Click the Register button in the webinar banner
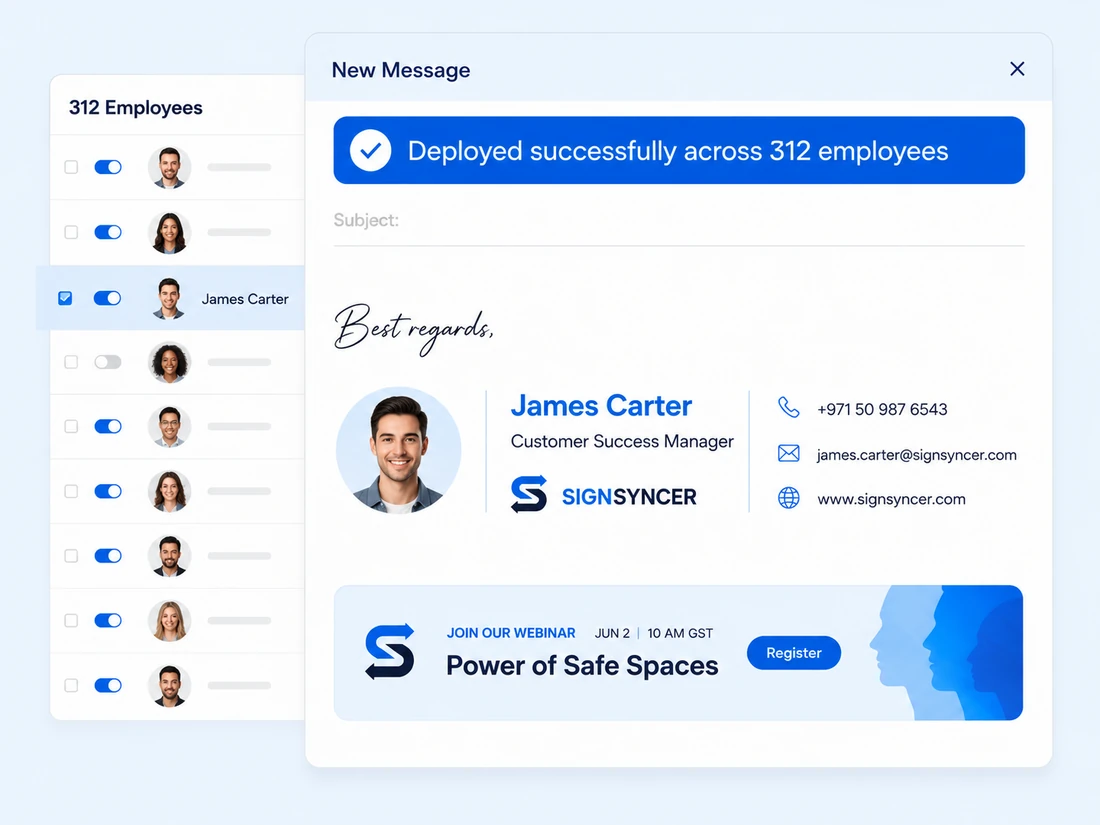1100x825 pixels. click(793, 653)
